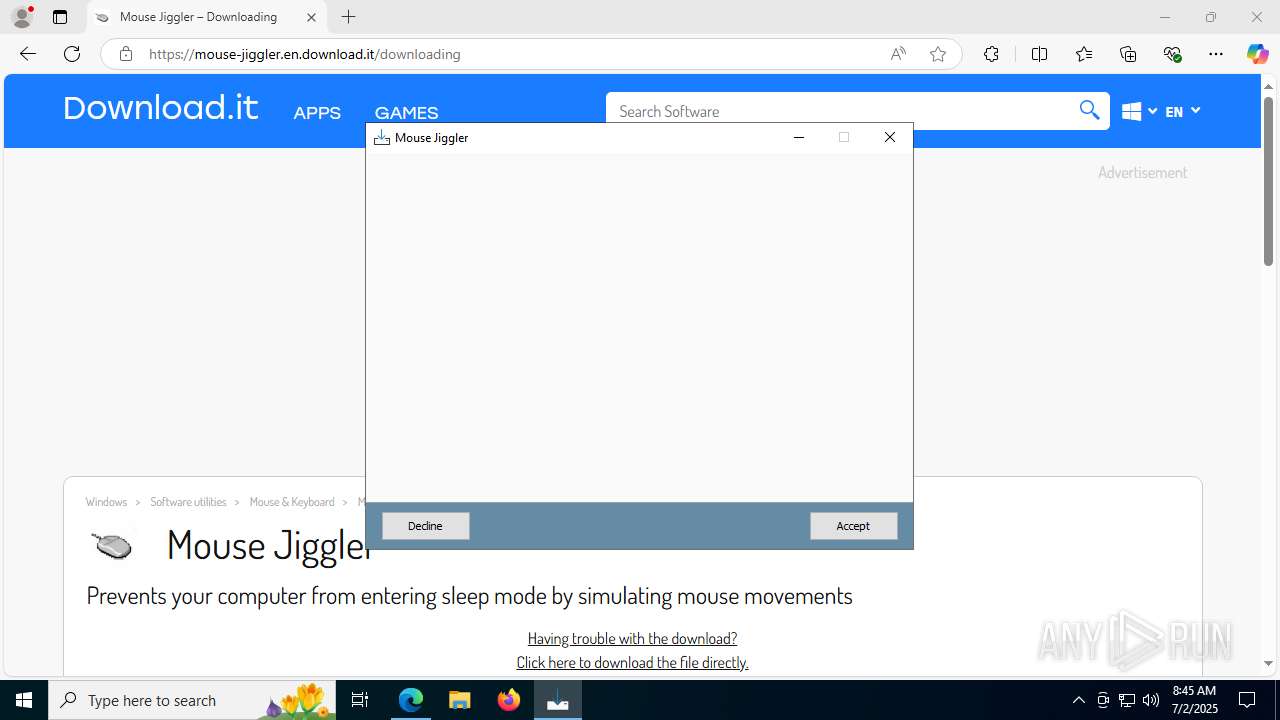
Task: Open the Software utilities breadcrumb link
Action: [x=188, y=502]
